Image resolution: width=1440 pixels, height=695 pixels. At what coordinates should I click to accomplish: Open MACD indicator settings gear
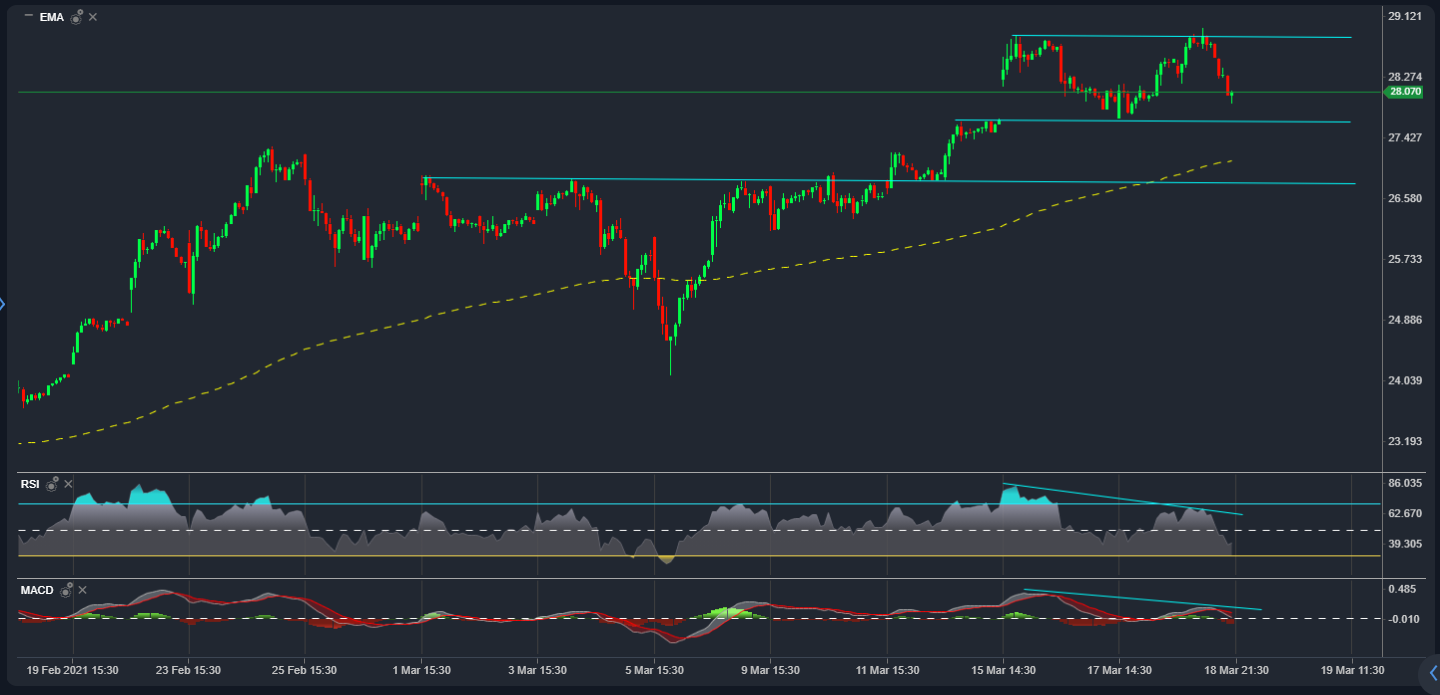(66, 590)
